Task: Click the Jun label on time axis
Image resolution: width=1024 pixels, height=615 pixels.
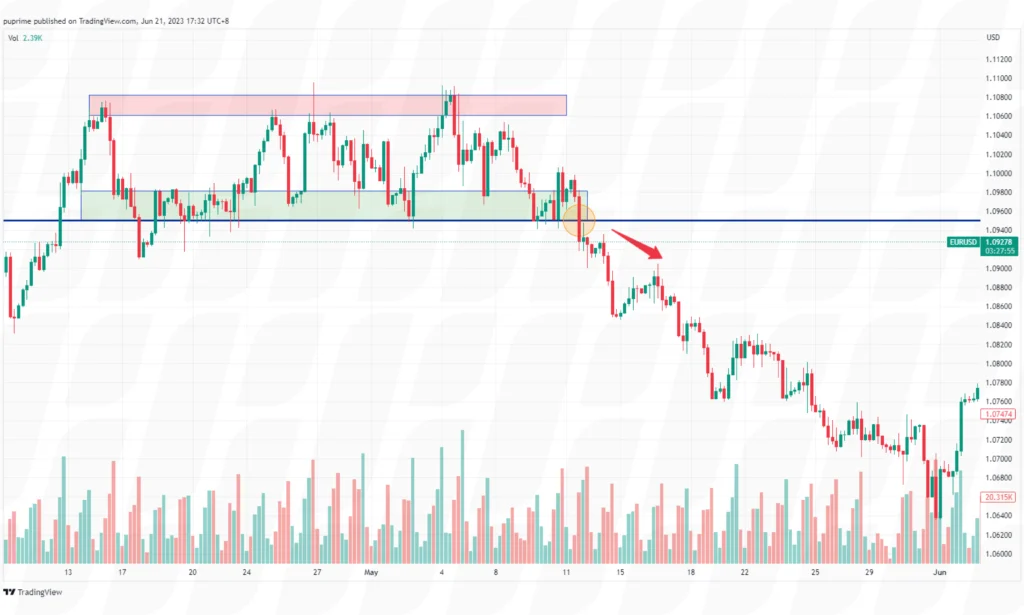Action: click(938, 573)
